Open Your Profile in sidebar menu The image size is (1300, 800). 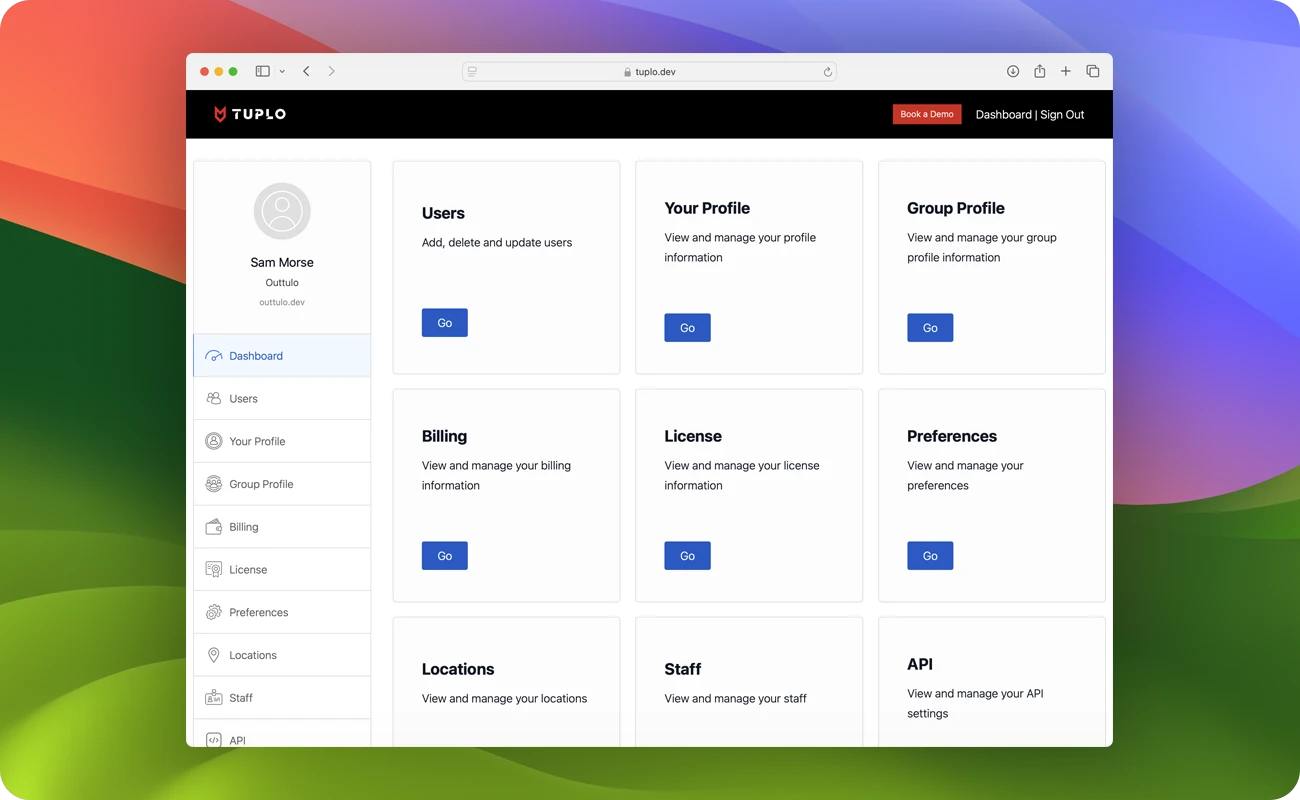(257, 441)
